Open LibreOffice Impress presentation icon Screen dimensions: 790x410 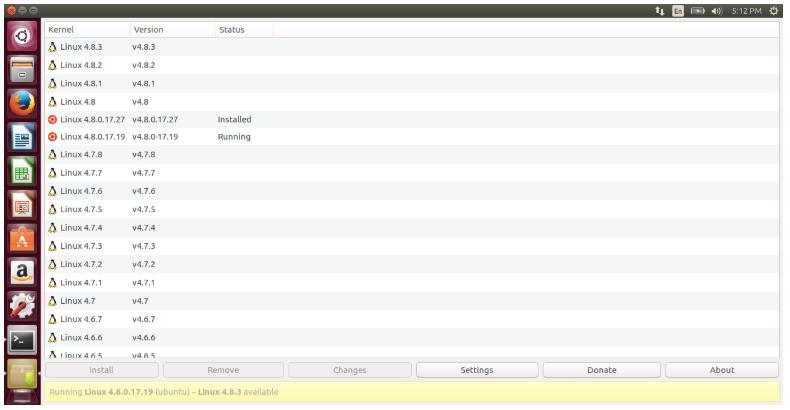(22, 204)
